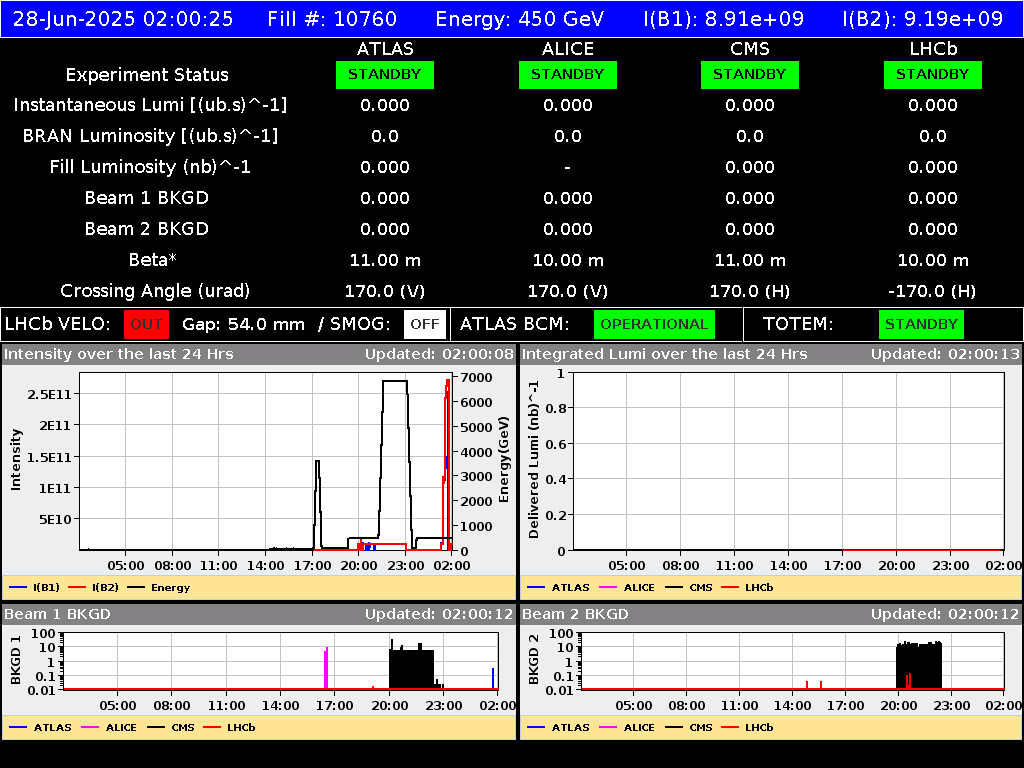Click the LHCb Beta* value 10.00 m
The width and height of the screenshot is (1024, 768).
(x=933, y=261)
